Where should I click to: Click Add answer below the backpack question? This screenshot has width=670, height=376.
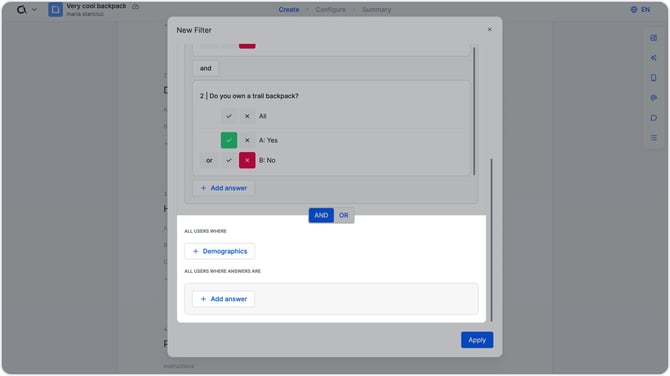pyautogui.click(x=223, y=188)
